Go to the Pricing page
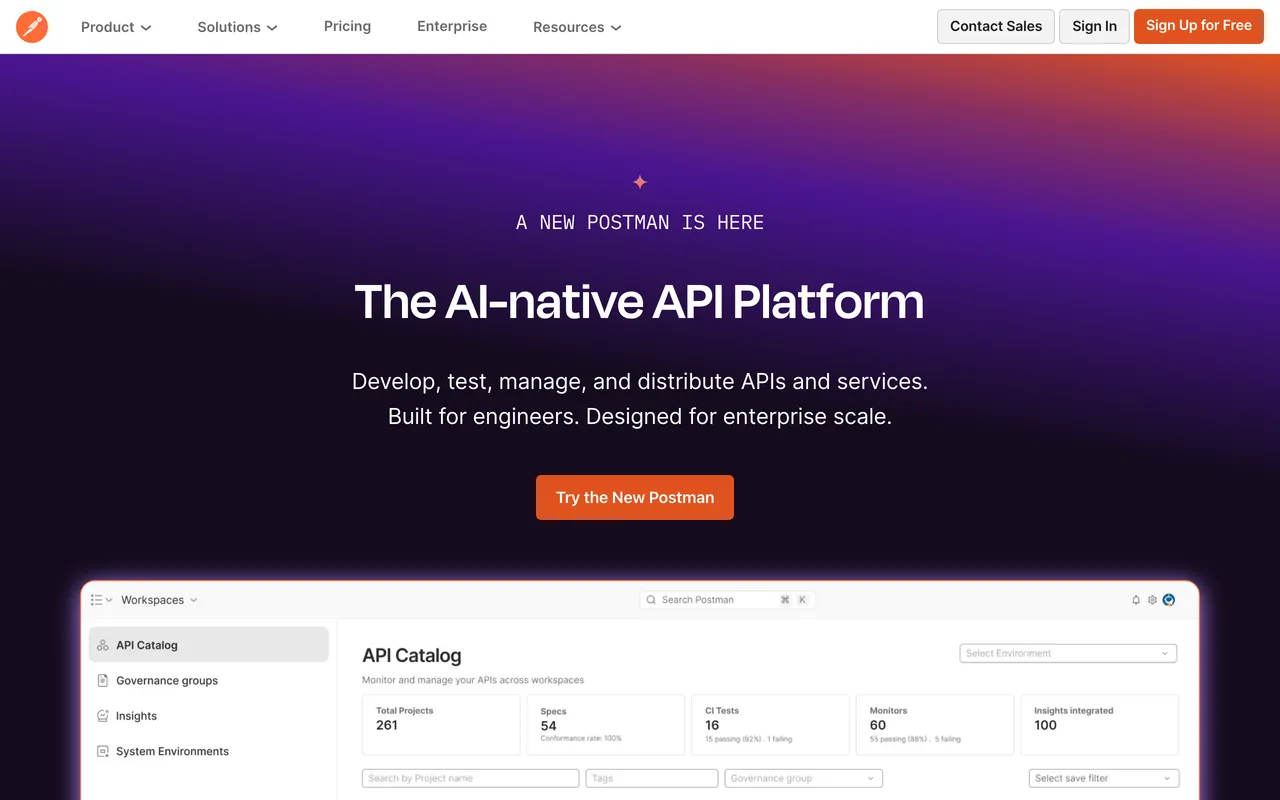 tap(347, 26)
